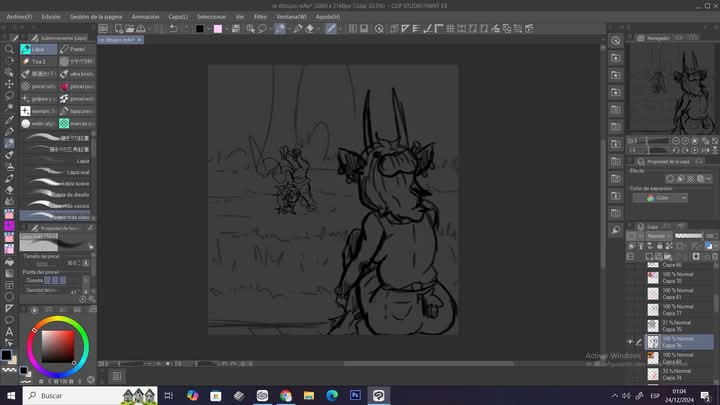
Task: Click the Buscar search box on taskbar
Action: 90,395
